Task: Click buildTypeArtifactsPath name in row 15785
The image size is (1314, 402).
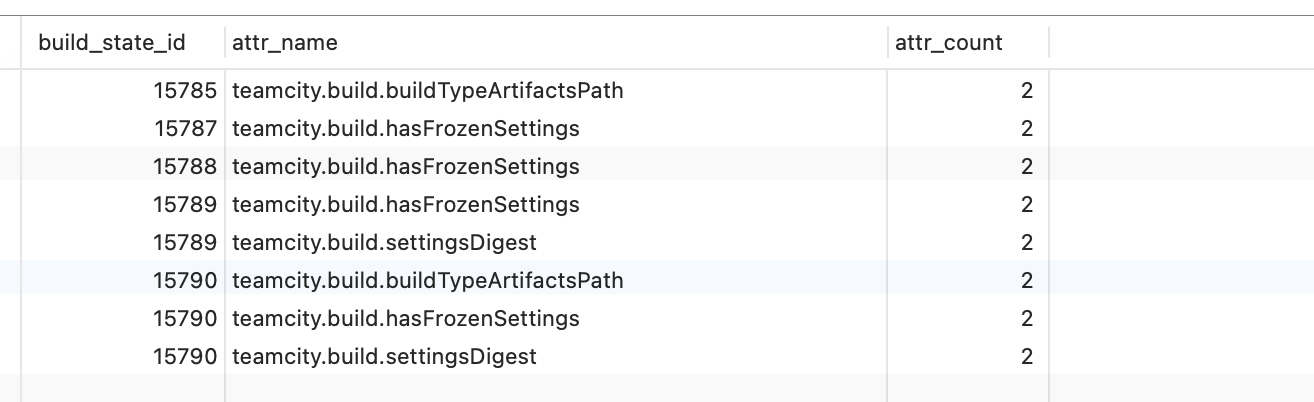Action: (x=427, y=91)
